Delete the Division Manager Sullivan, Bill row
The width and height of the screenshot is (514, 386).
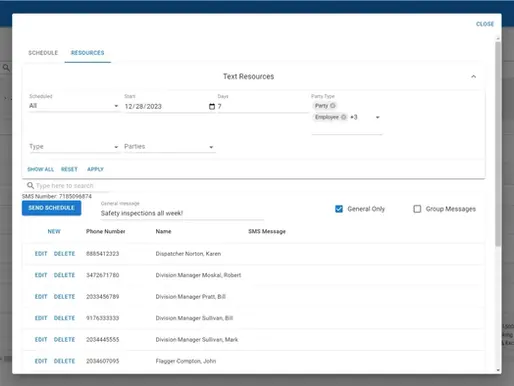64,318
